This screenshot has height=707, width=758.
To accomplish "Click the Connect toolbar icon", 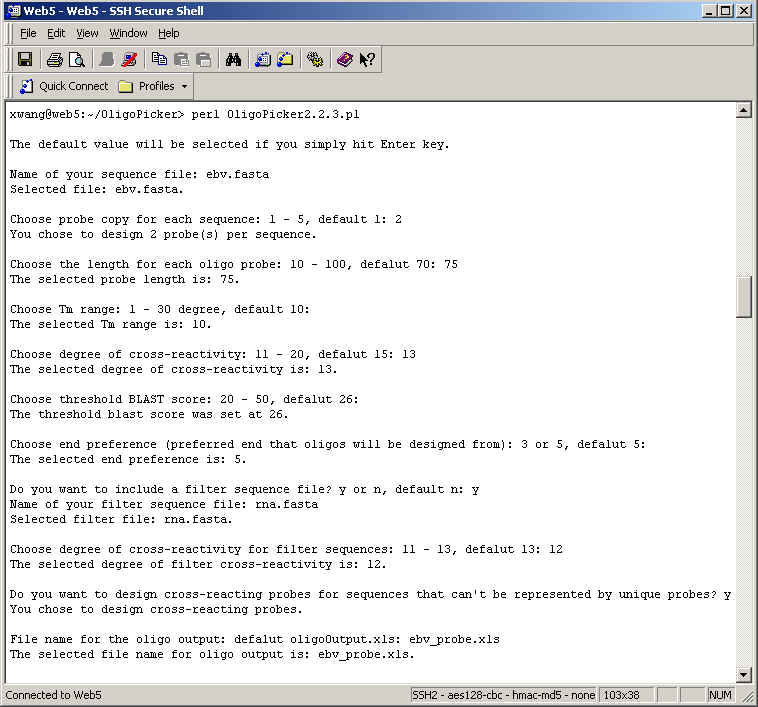I will point(106,59).
